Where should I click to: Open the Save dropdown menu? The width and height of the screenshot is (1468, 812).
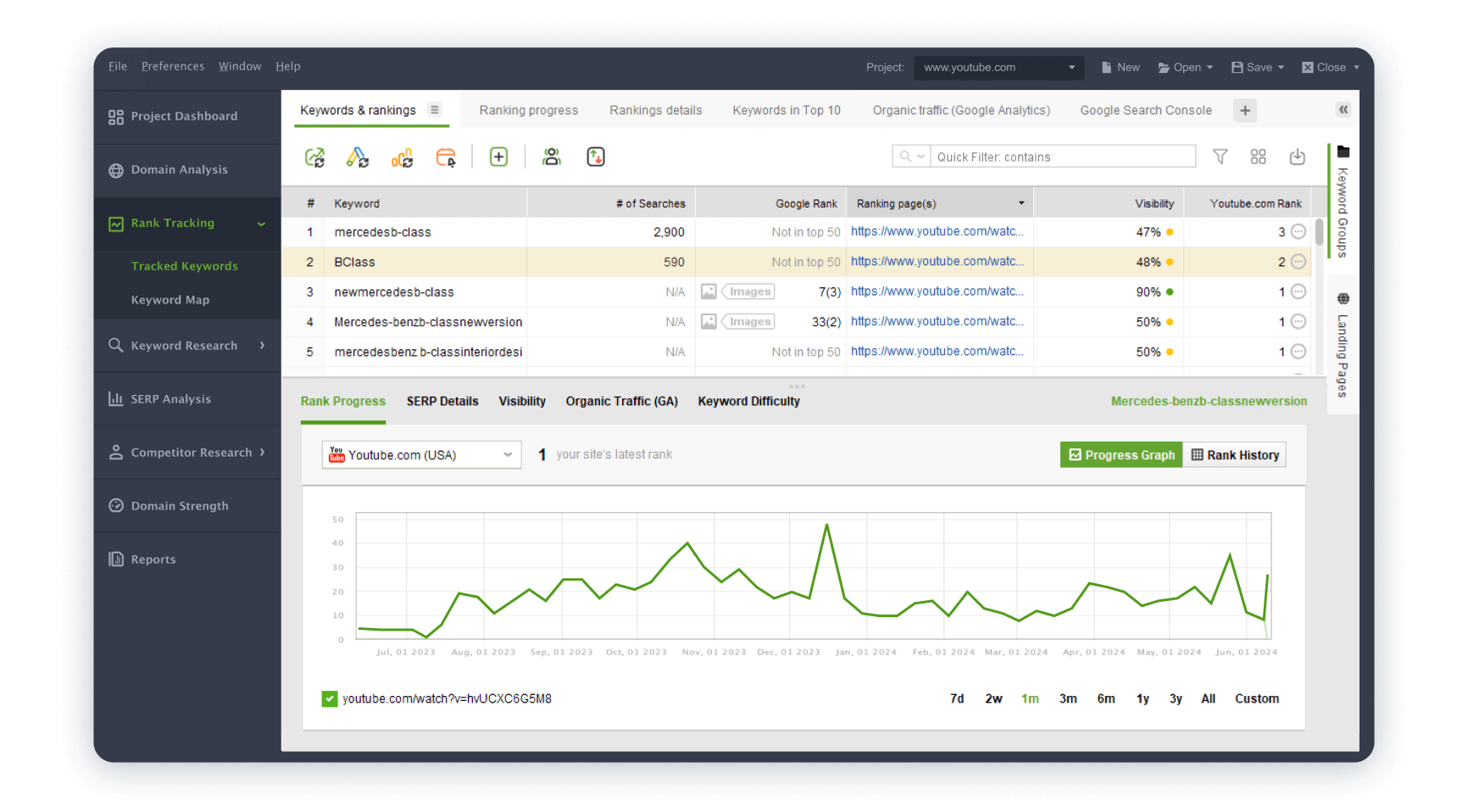[x=1258, y=67]
